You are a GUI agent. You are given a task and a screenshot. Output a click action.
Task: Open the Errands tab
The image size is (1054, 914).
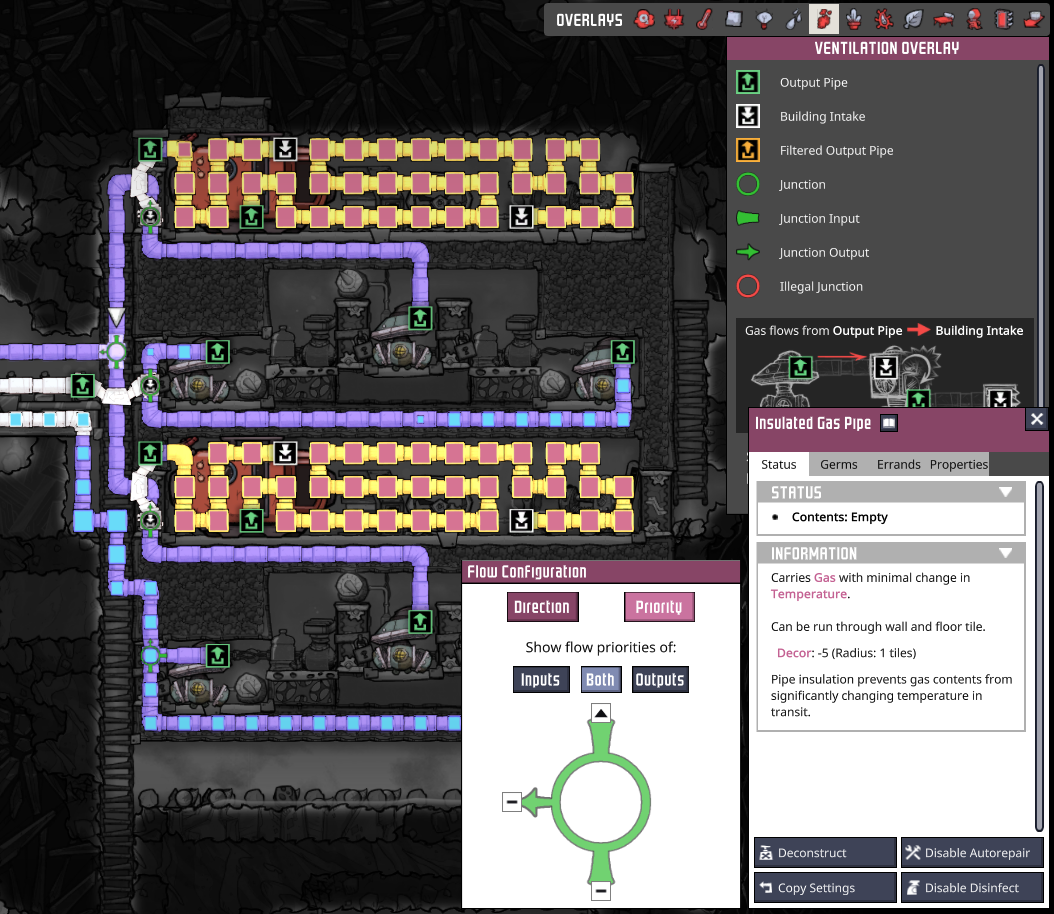point(898,464)
